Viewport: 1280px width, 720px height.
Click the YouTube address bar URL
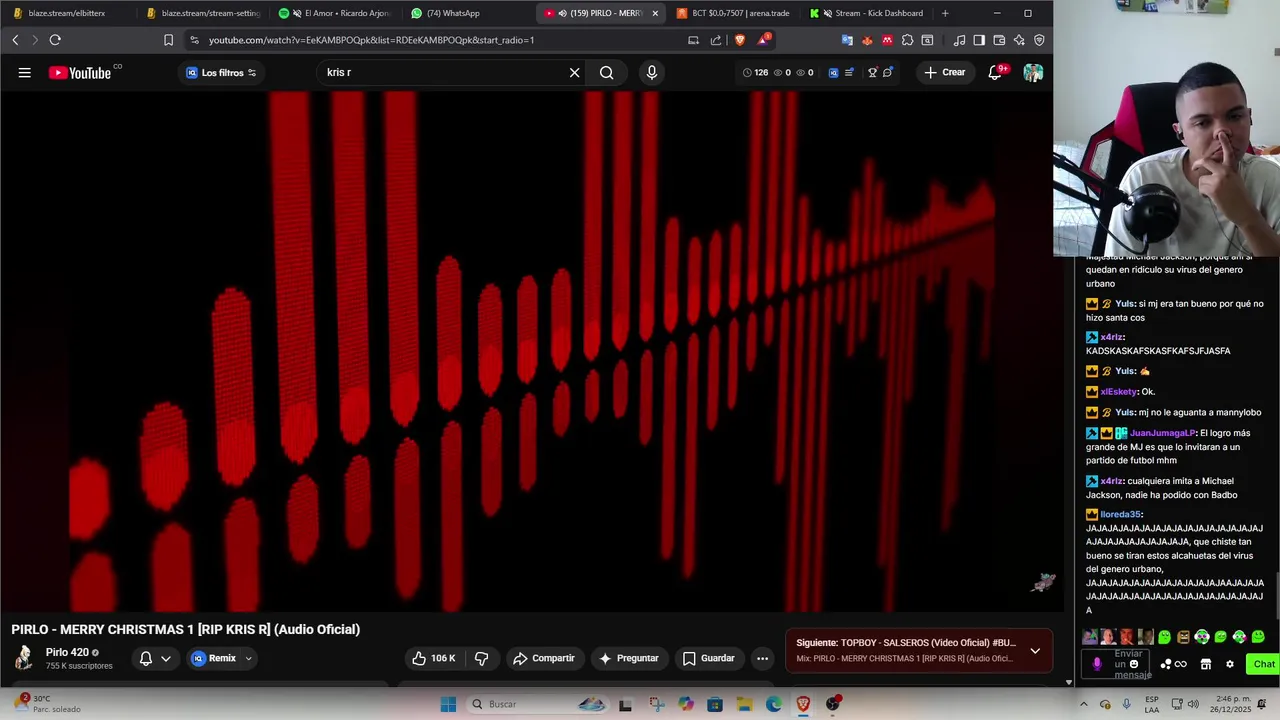pos(371,40)
